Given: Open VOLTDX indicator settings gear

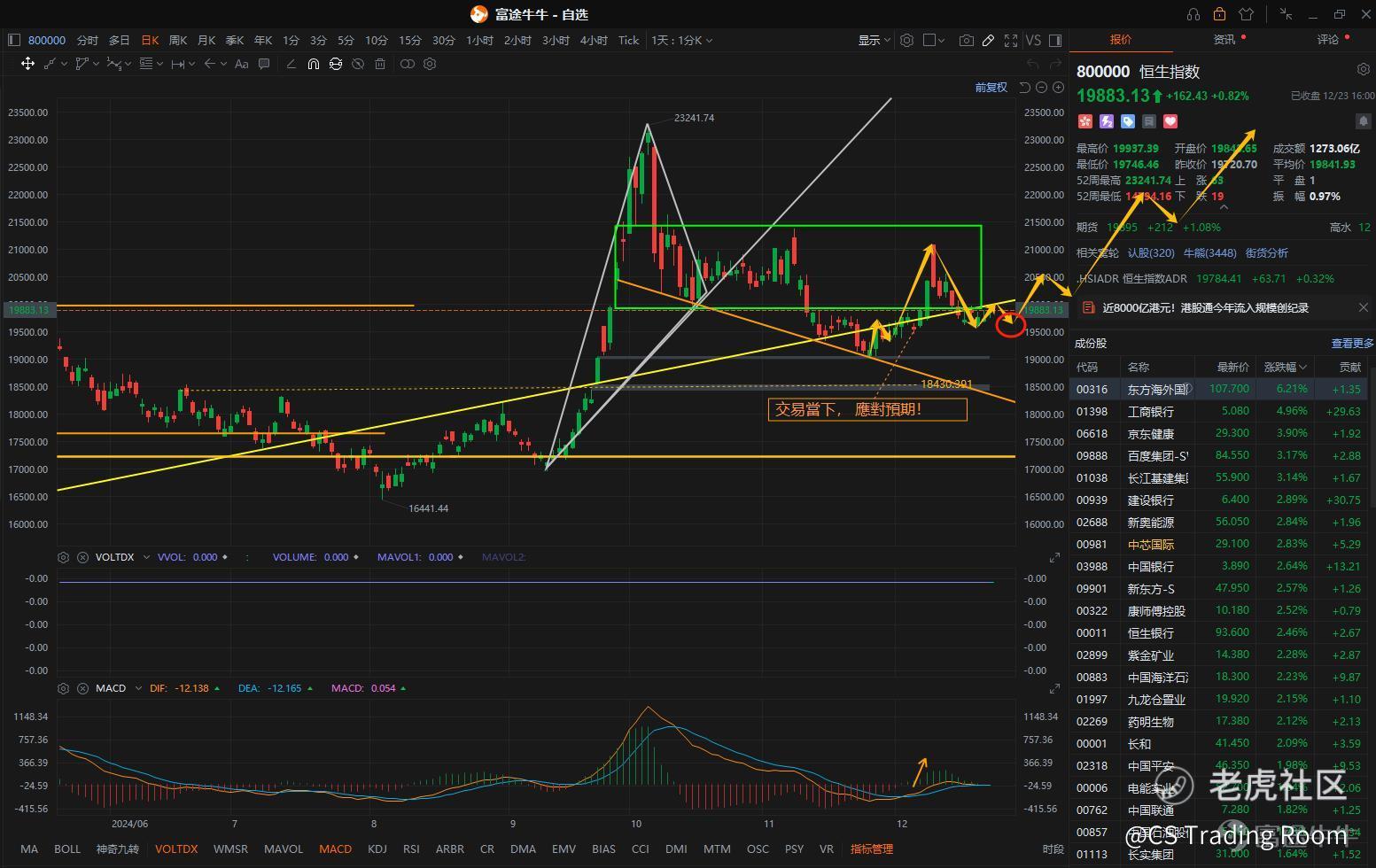Looking at the screenshot, I should pyautogui.click(x=63, y=557).
